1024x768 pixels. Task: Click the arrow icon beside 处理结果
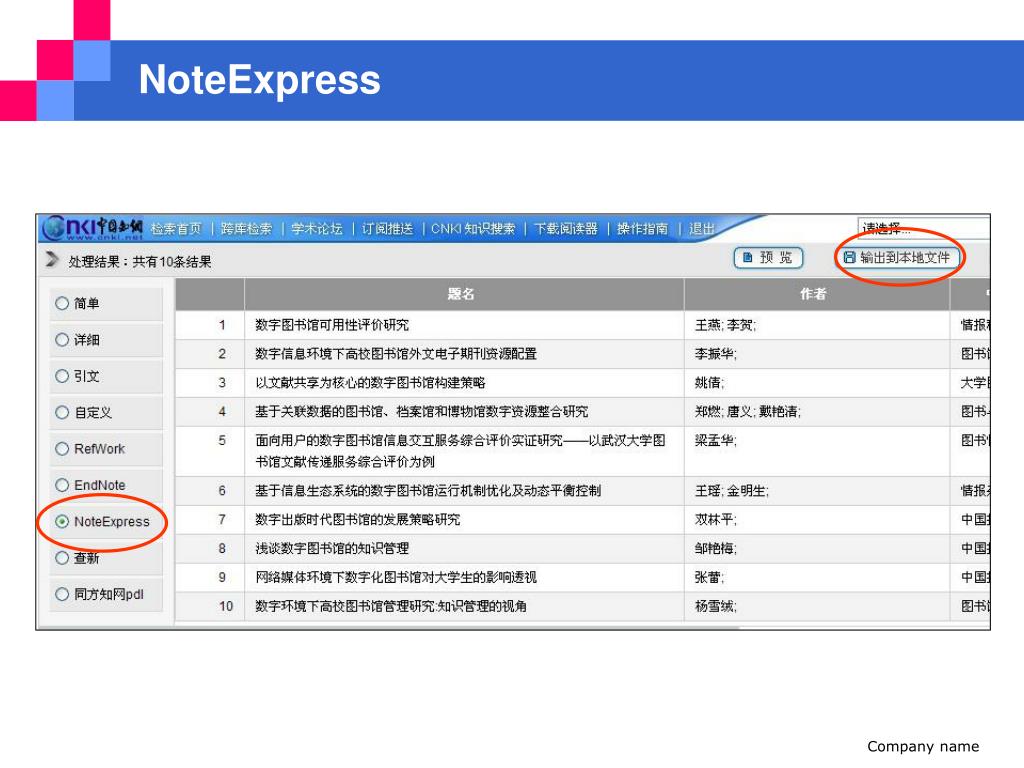(52, 259)
